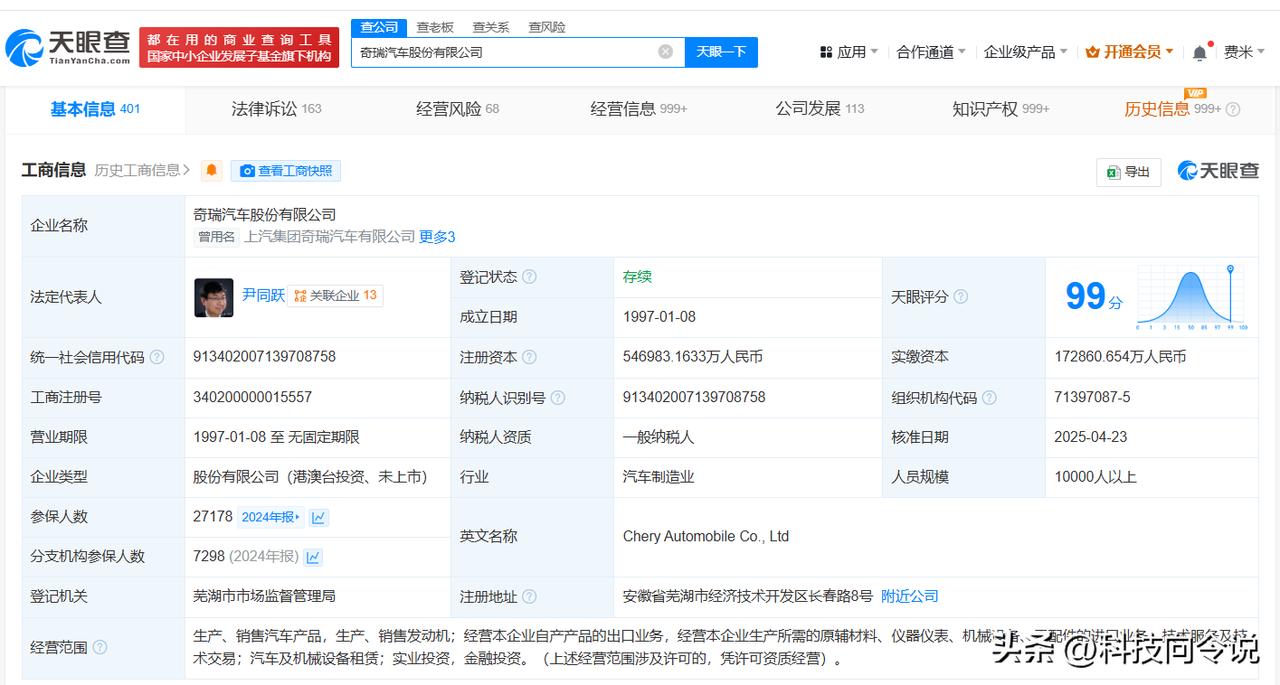Open 经营风险 tab

[x=457, y=109]
